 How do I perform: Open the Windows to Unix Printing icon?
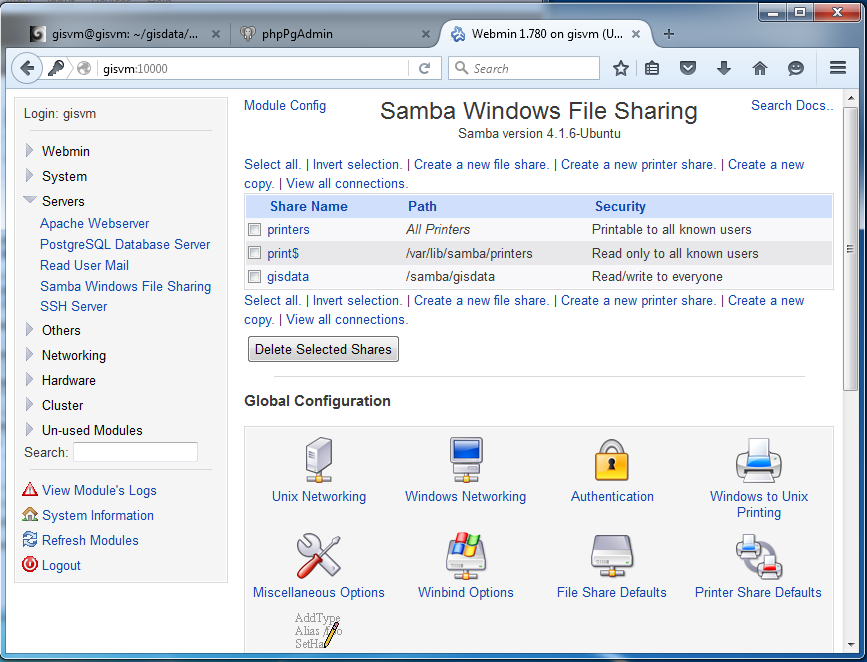tap(759, 460)
